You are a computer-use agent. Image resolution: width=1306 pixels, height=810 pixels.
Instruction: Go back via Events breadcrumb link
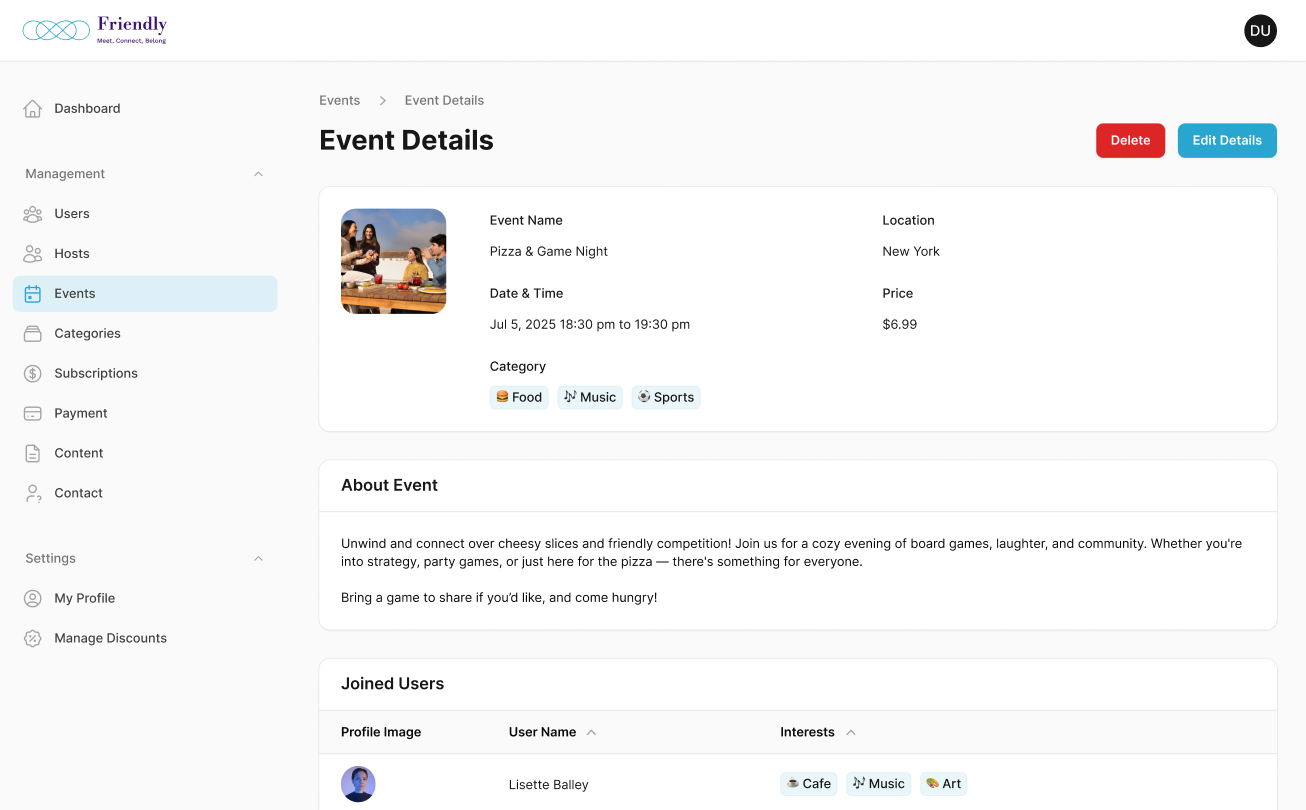pos(340,101)
